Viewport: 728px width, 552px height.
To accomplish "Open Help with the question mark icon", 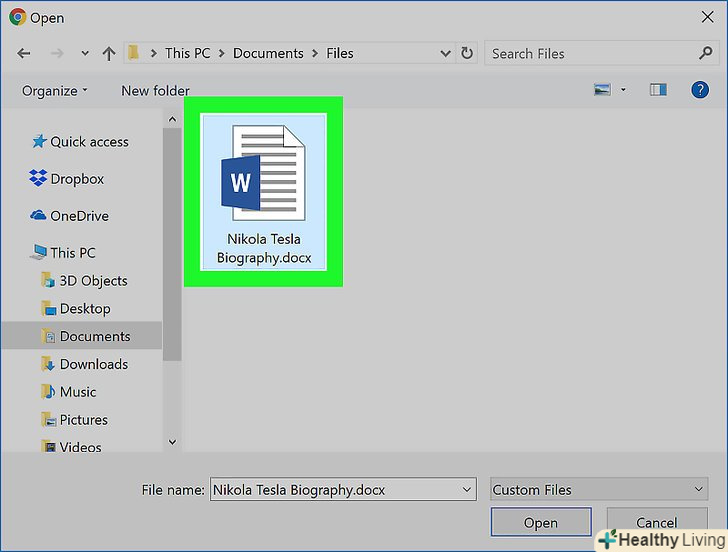I will pos(700,90).
